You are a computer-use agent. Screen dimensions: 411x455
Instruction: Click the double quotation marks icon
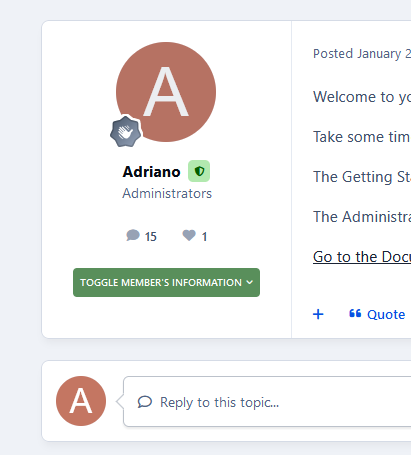click(x=355, y=313)
